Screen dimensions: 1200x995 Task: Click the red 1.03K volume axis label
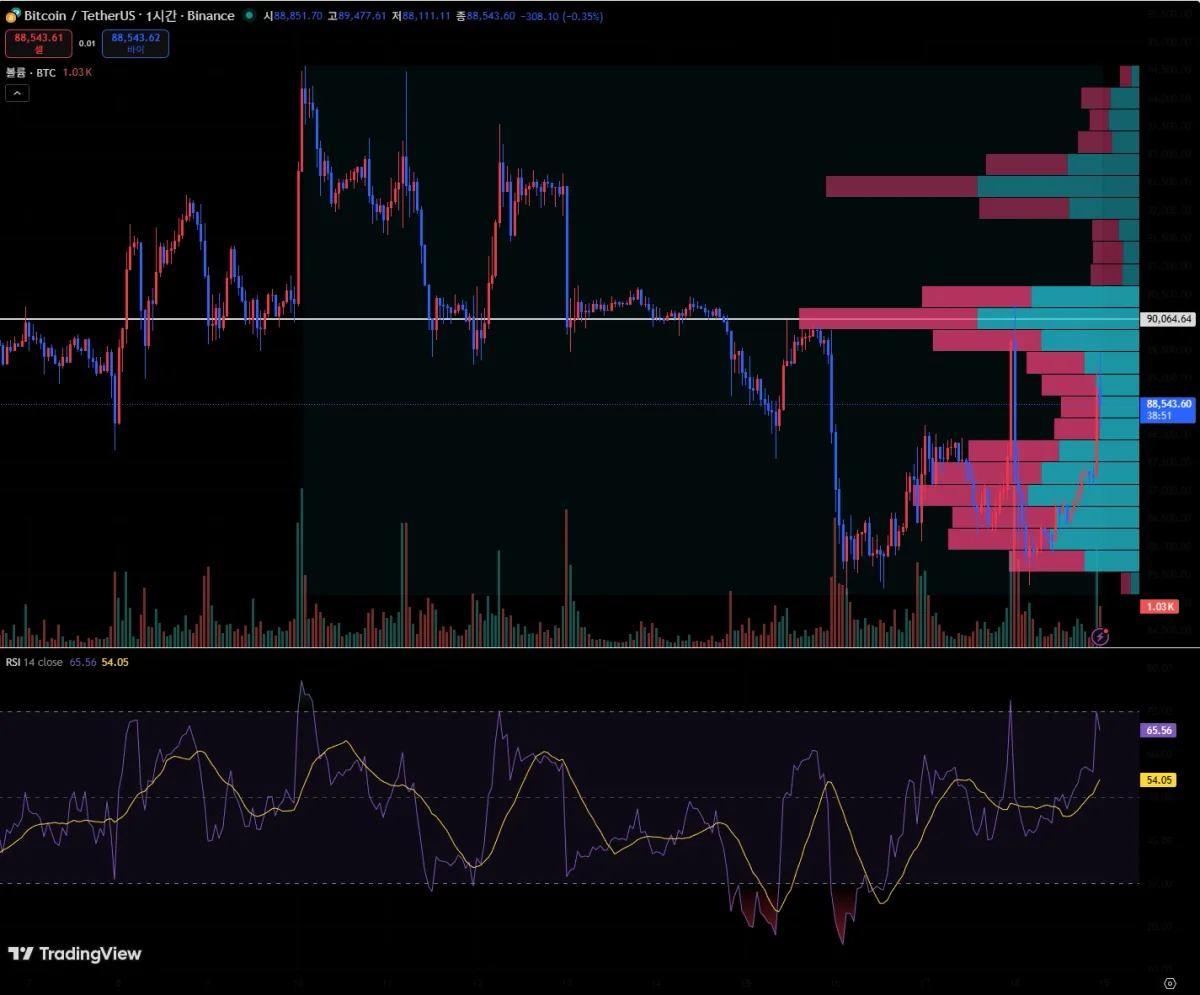(x=1159, y=607)
